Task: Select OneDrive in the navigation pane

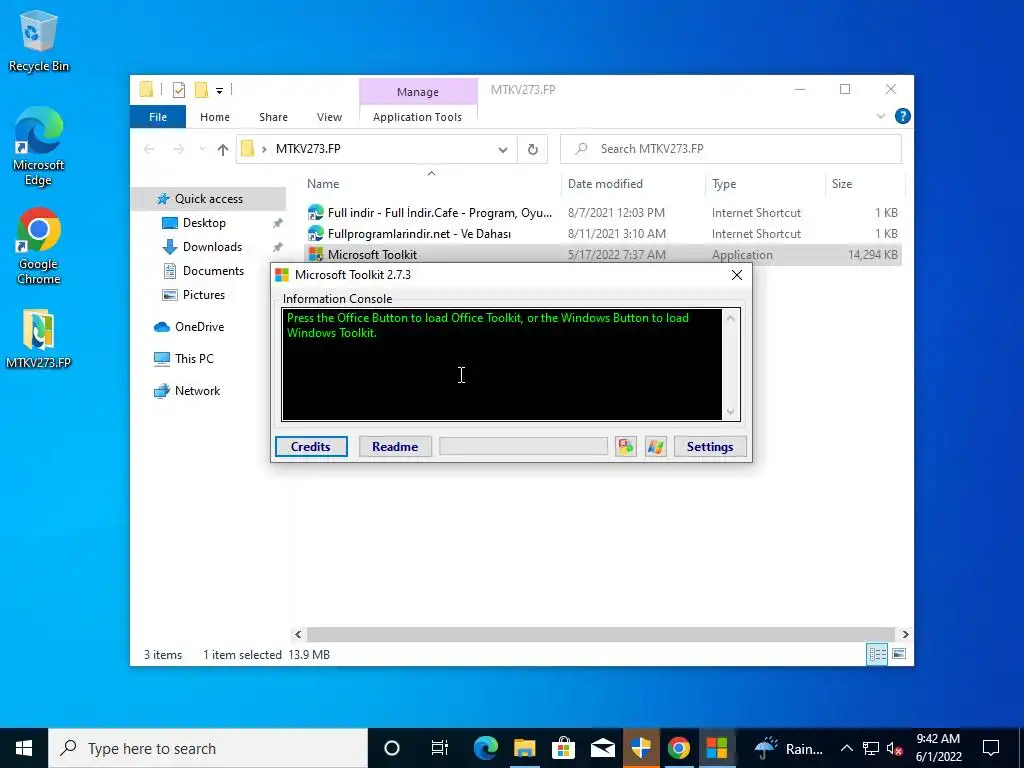Action: point(199,327)
